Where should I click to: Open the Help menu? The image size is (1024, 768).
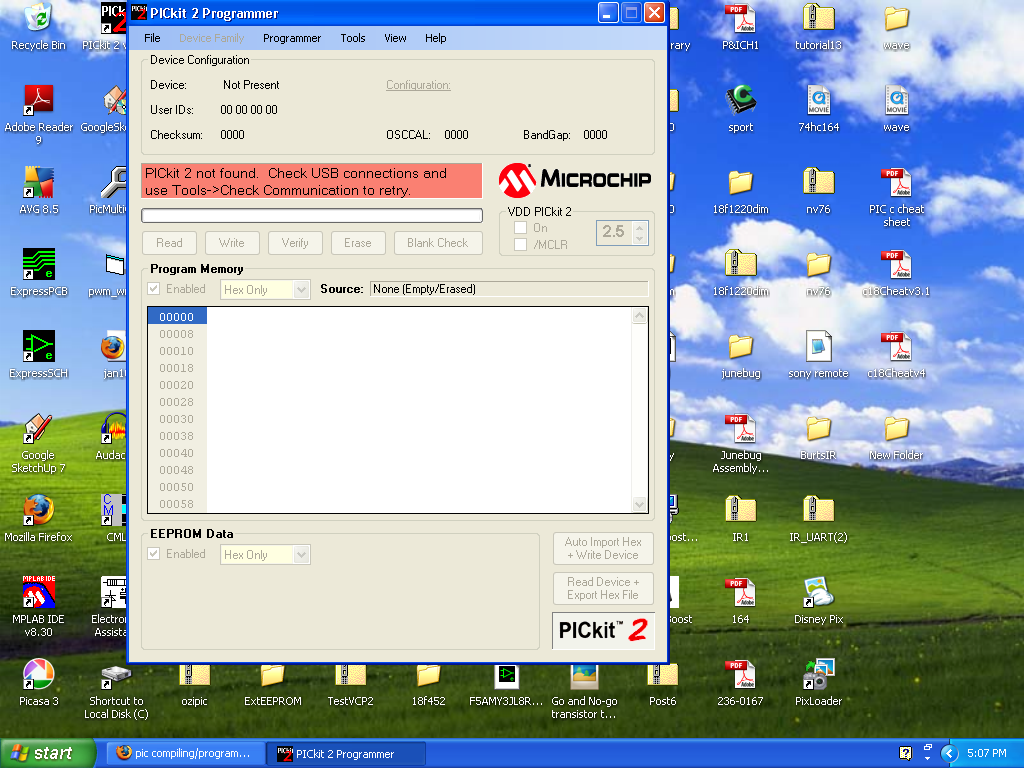[436, 38]
